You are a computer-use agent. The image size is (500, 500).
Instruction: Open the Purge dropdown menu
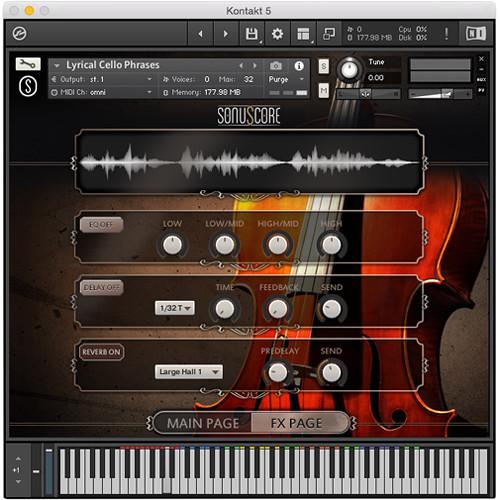[286, 79]
